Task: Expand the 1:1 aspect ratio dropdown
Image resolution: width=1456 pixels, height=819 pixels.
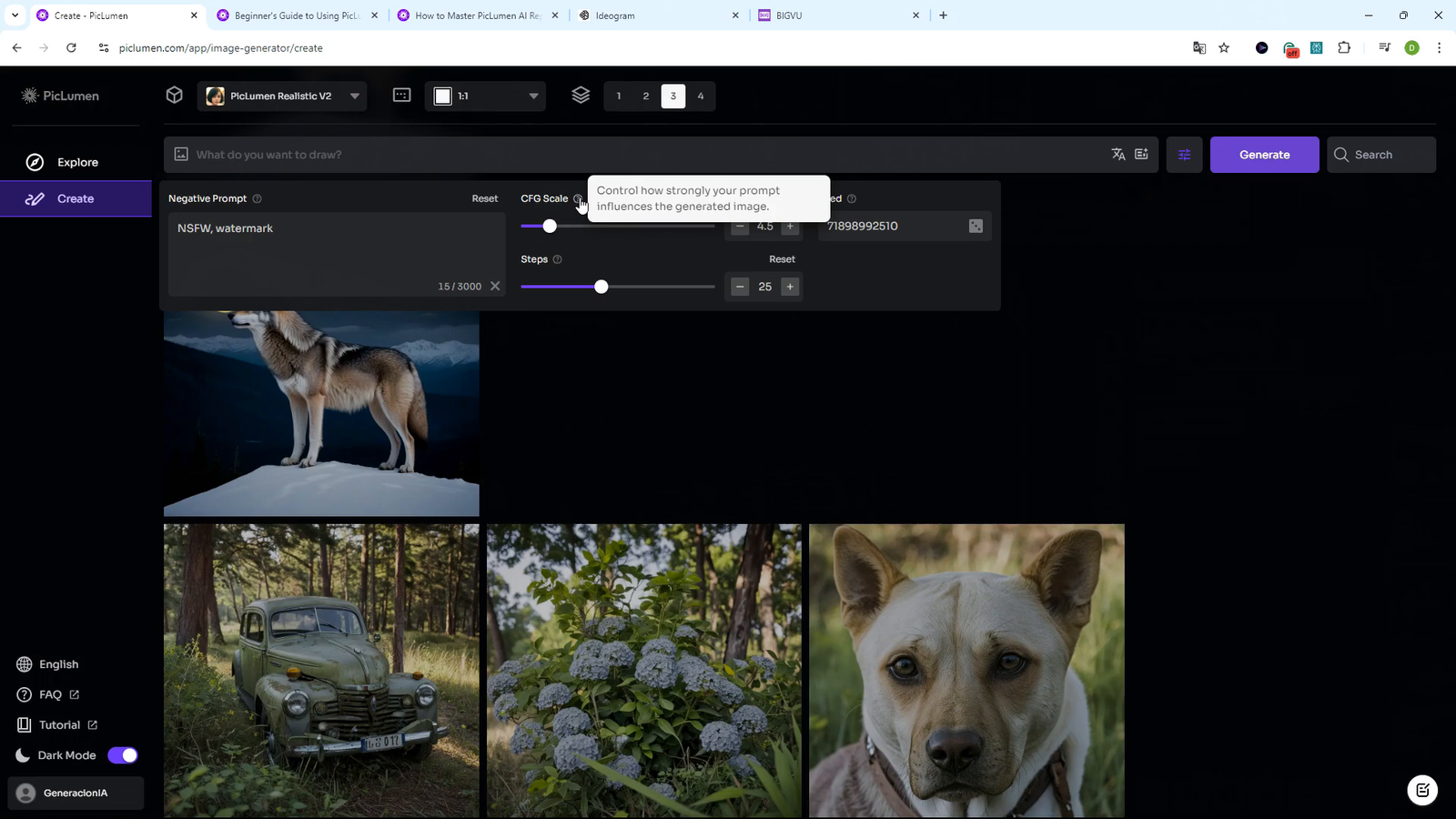Action: coord(486,96)
